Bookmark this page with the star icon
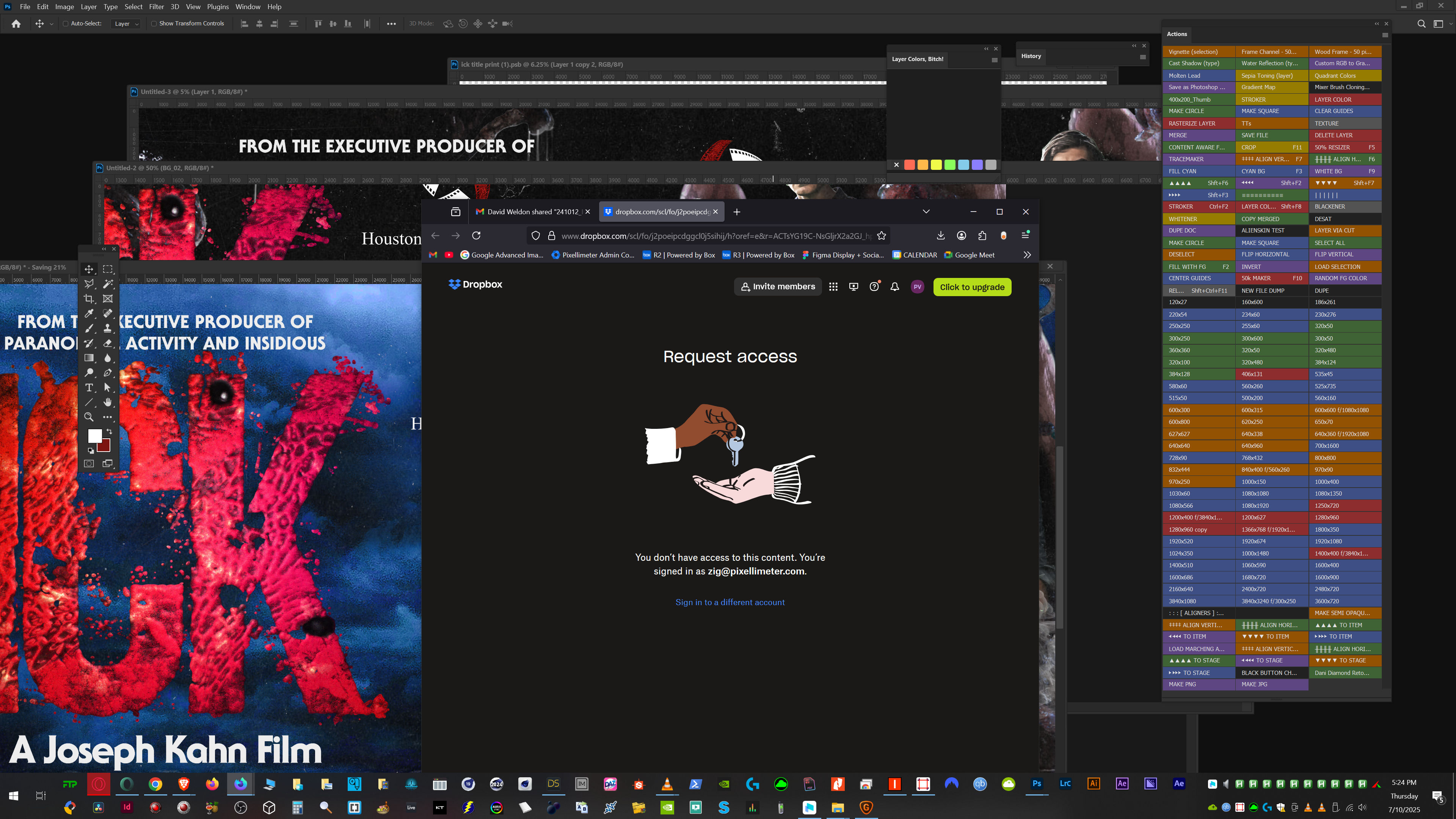This screenshot has width=1456, height=819. (x=881, y=236)
